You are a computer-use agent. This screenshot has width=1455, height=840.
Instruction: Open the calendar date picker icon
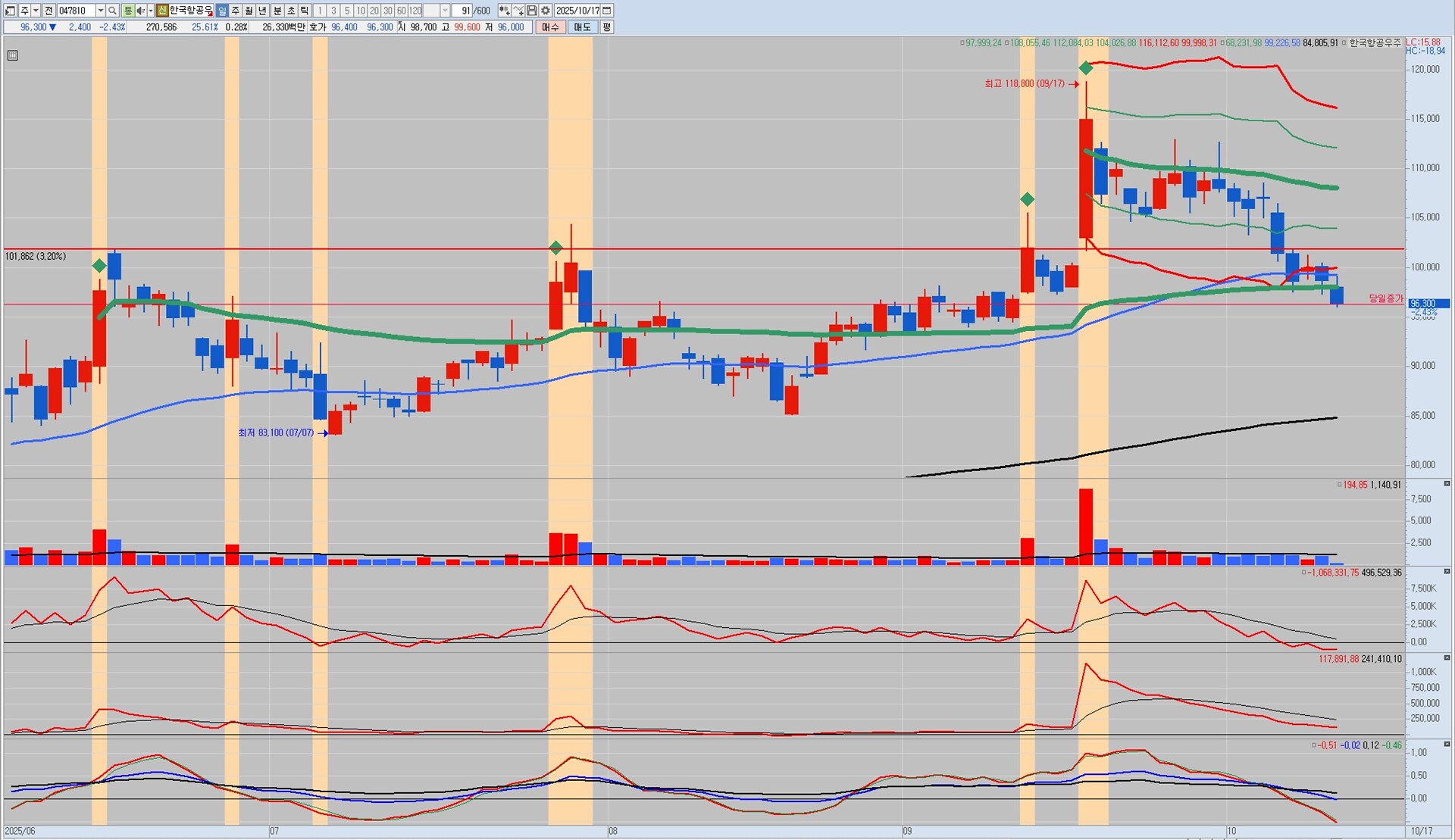tap(607, 11)
